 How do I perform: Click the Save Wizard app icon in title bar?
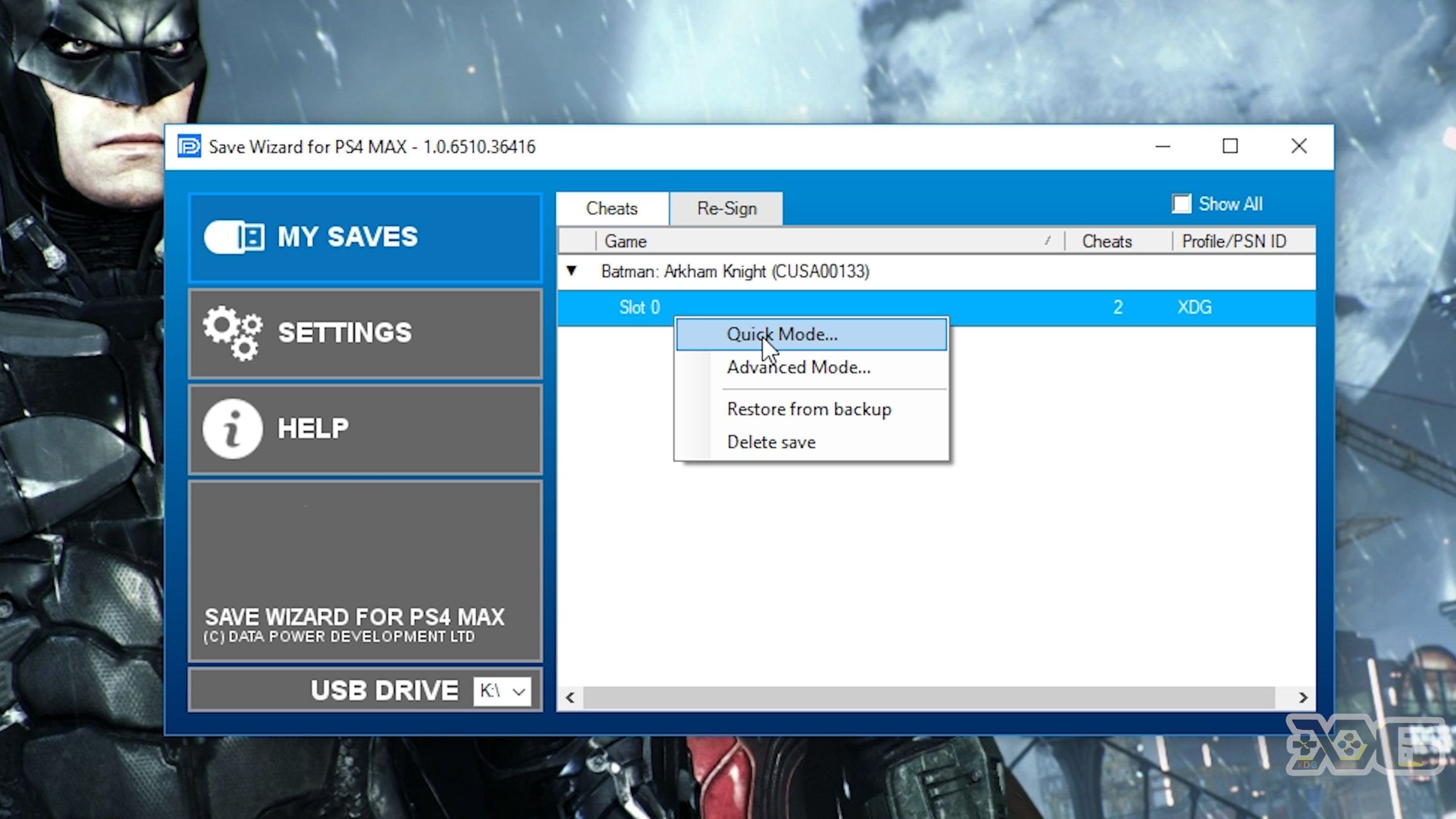(x=189, y=147)
